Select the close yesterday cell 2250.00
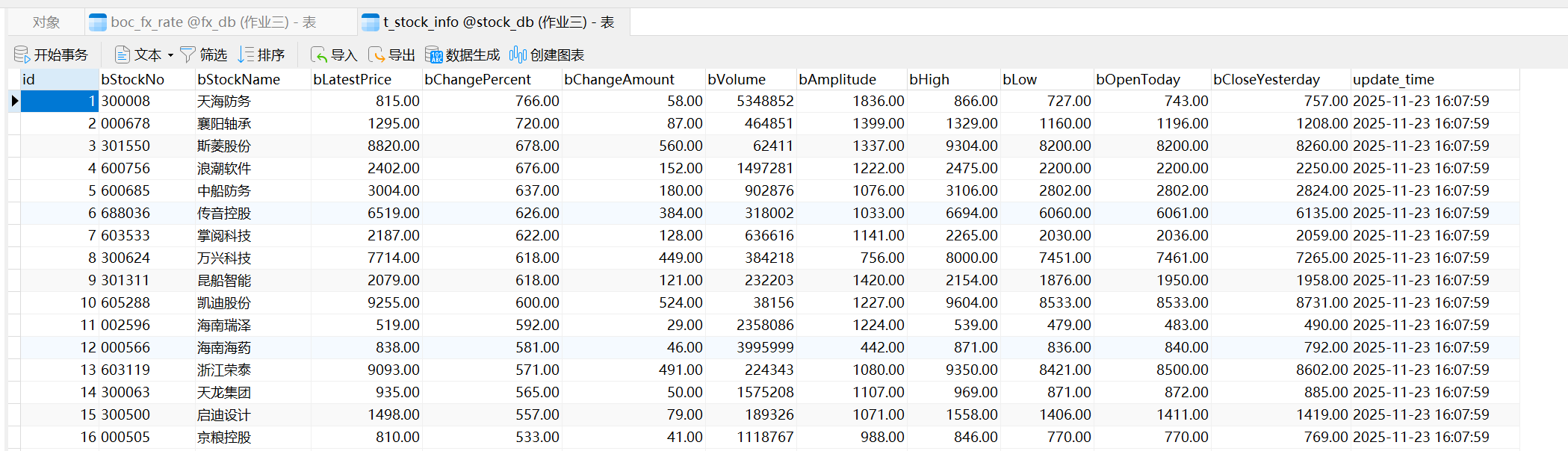Screen dimensions: 1568x451 click(x=1281, y=168)
